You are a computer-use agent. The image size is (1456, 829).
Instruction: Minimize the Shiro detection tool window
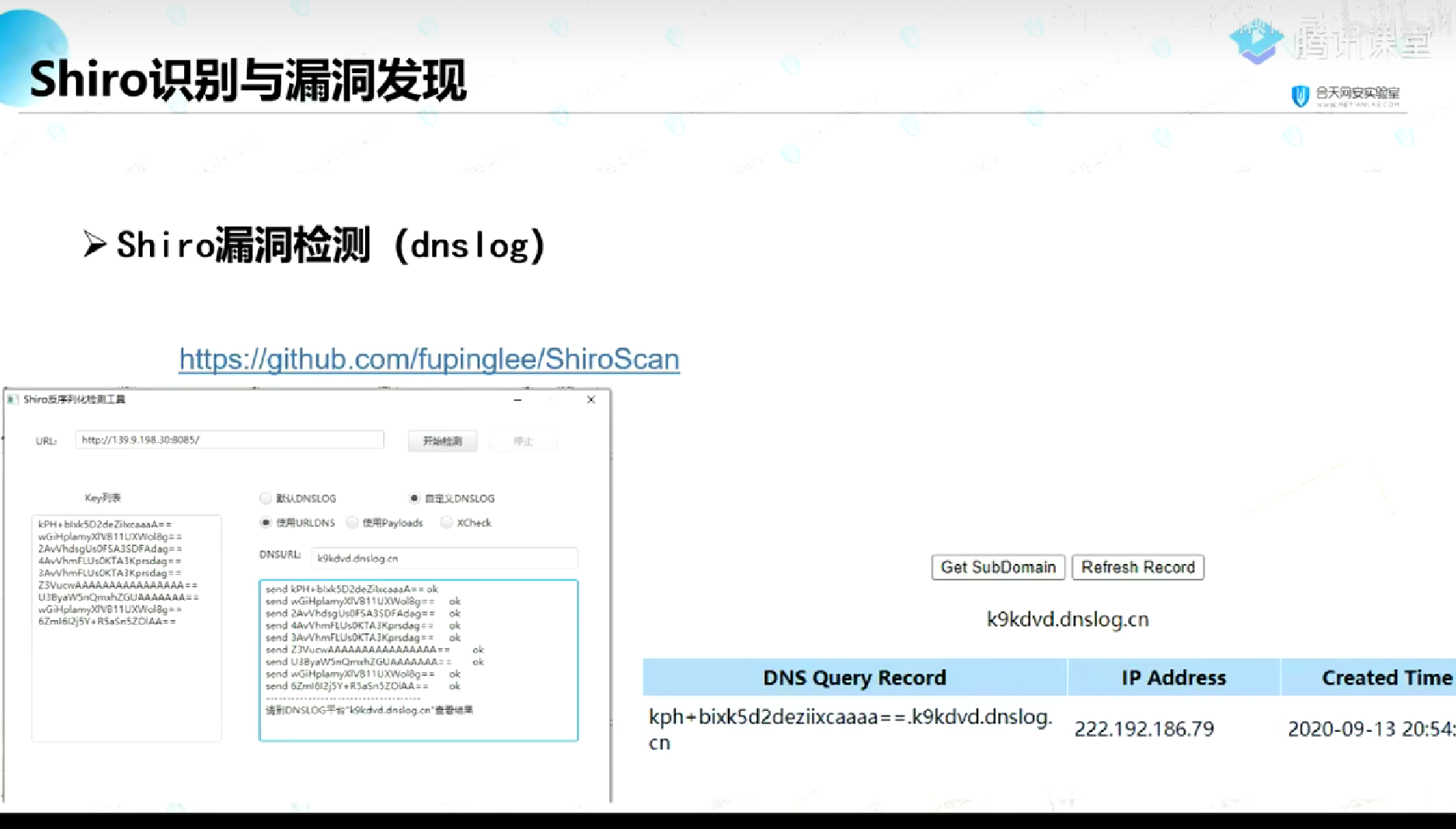(x=517, y=399)
